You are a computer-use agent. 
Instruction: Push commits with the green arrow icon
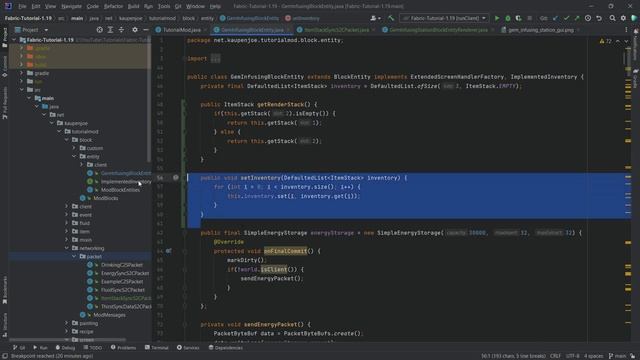577,18
